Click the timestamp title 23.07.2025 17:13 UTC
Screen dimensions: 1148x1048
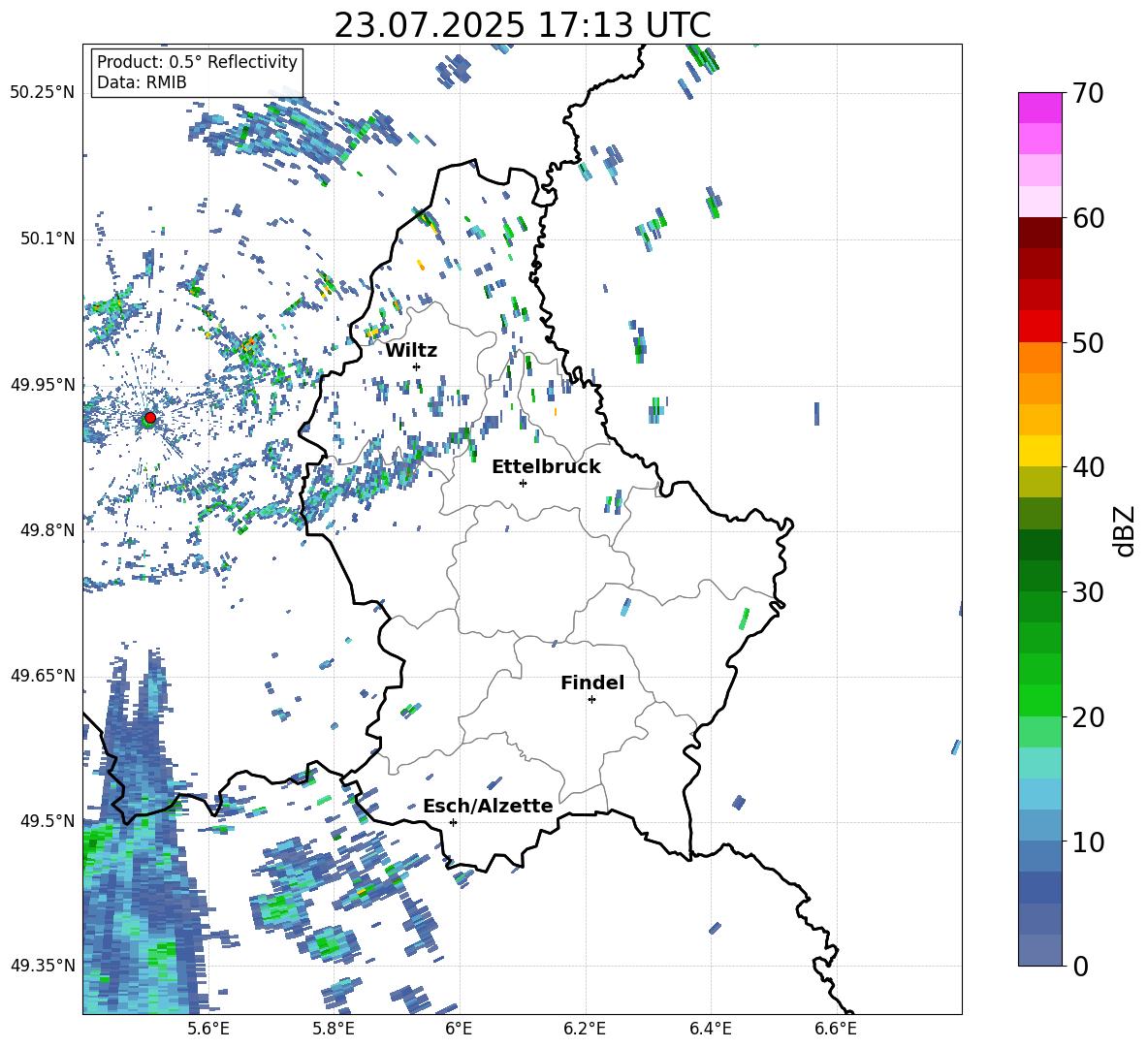click(522, 25)
